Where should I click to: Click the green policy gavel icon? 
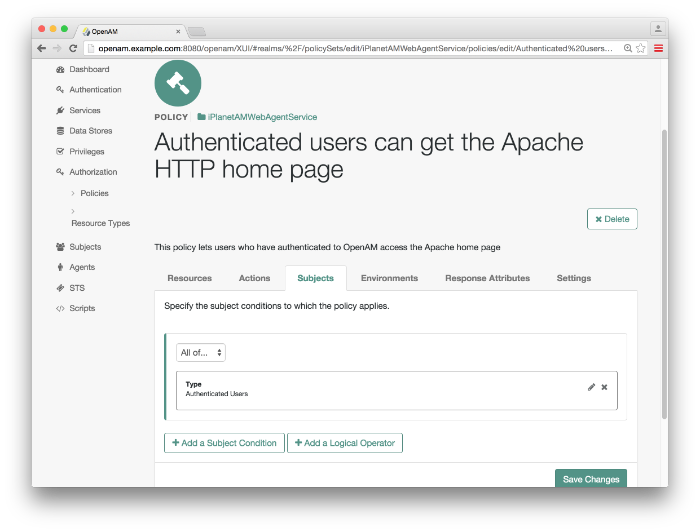tap(178, 83)
